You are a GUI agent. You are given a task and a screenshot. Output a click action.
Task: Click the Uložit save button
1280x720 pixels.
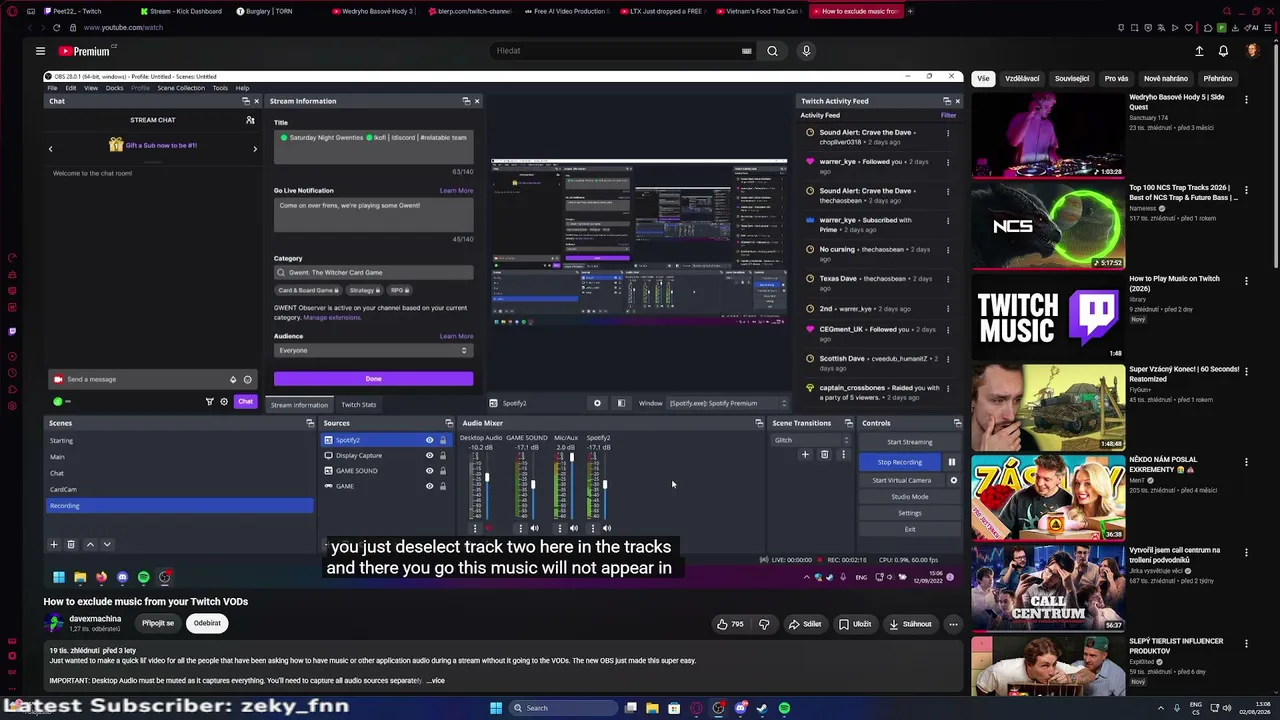click(855, 624)
